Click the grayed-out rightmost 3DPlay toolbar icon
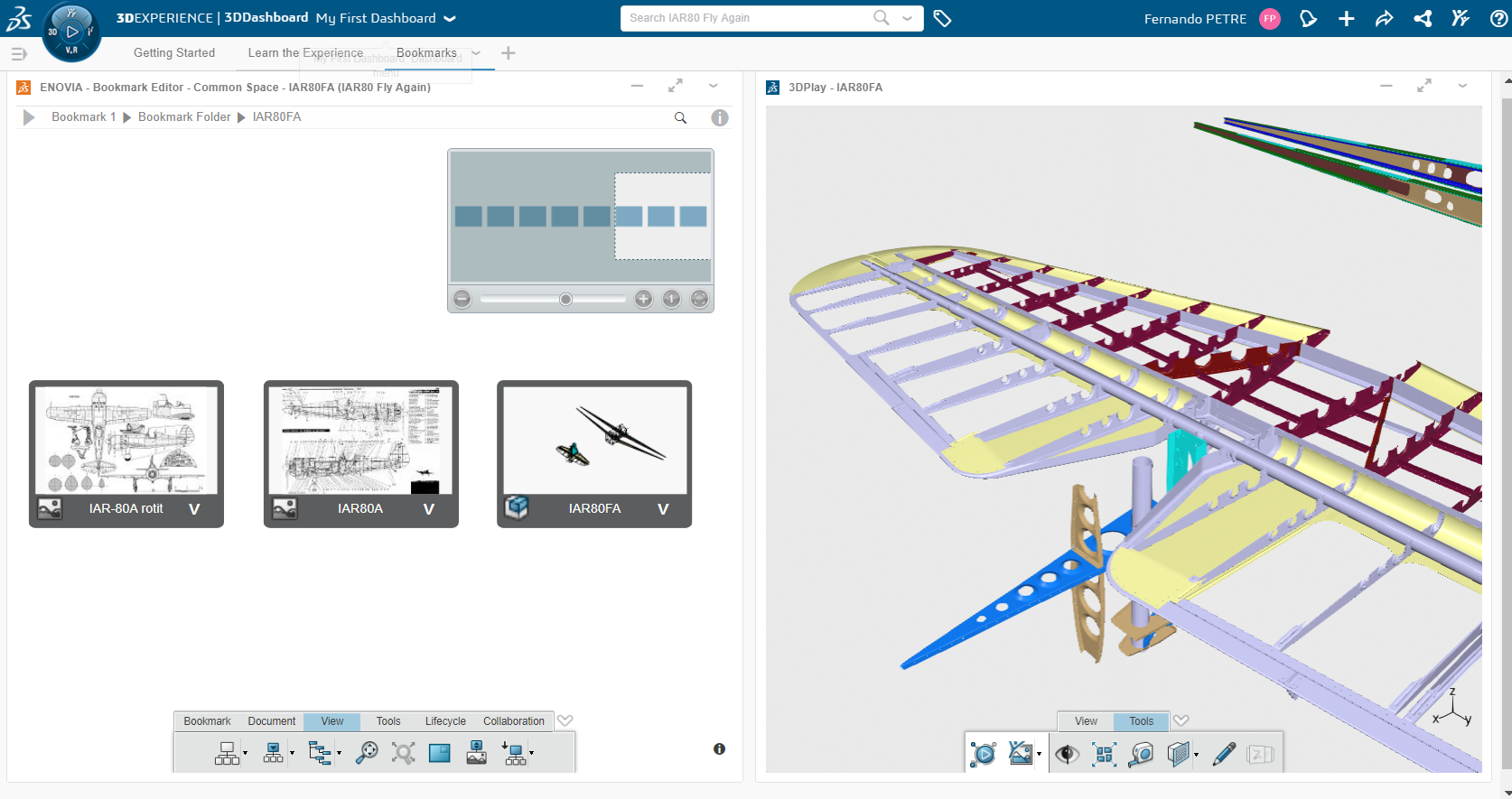The height and width of the screenshot is (799, 1512). point(1260,754)
